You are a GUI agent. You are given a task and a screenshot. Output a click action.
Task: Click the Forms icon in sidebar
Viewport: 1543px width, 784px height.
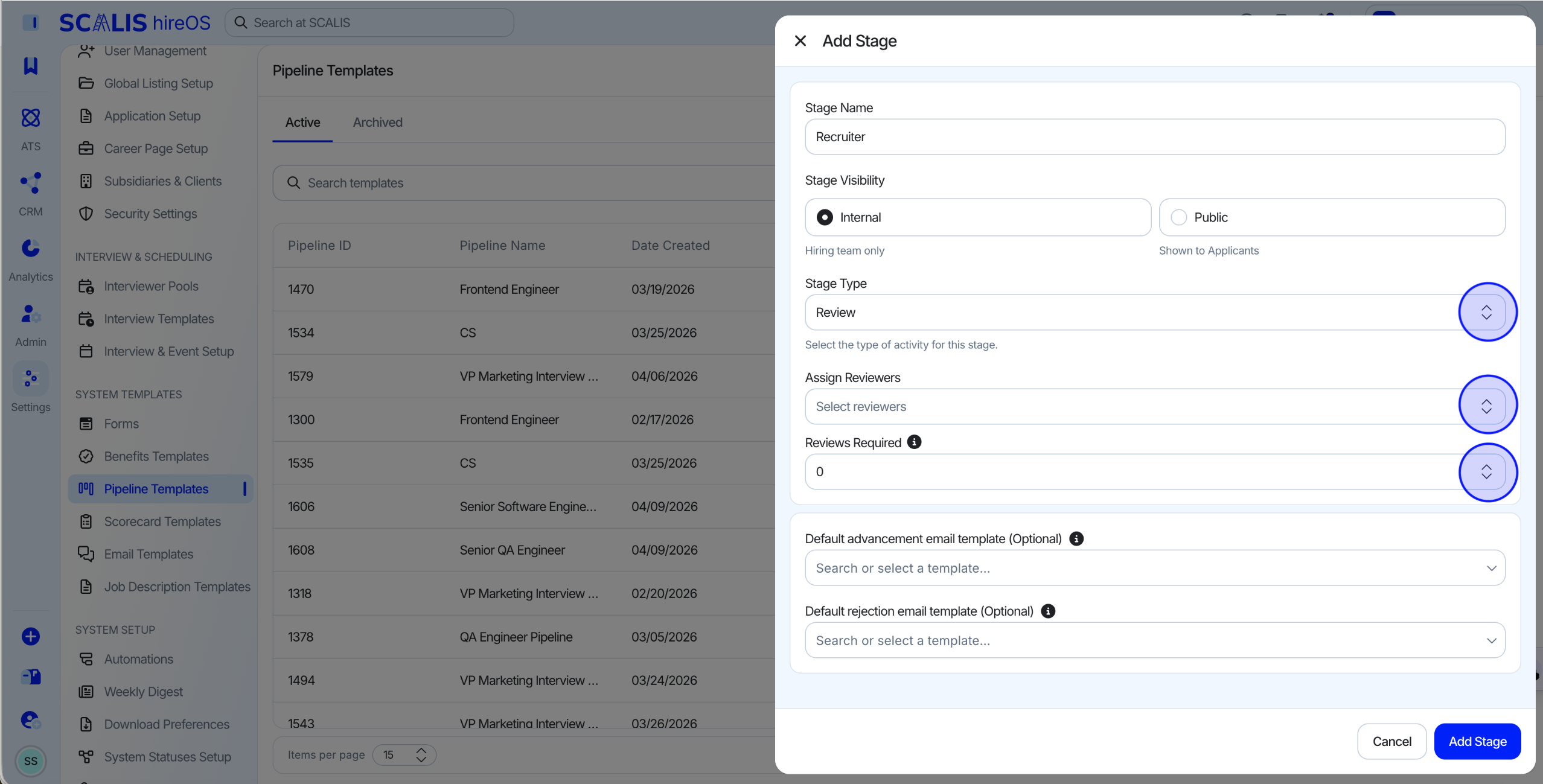tap(86, 424)
